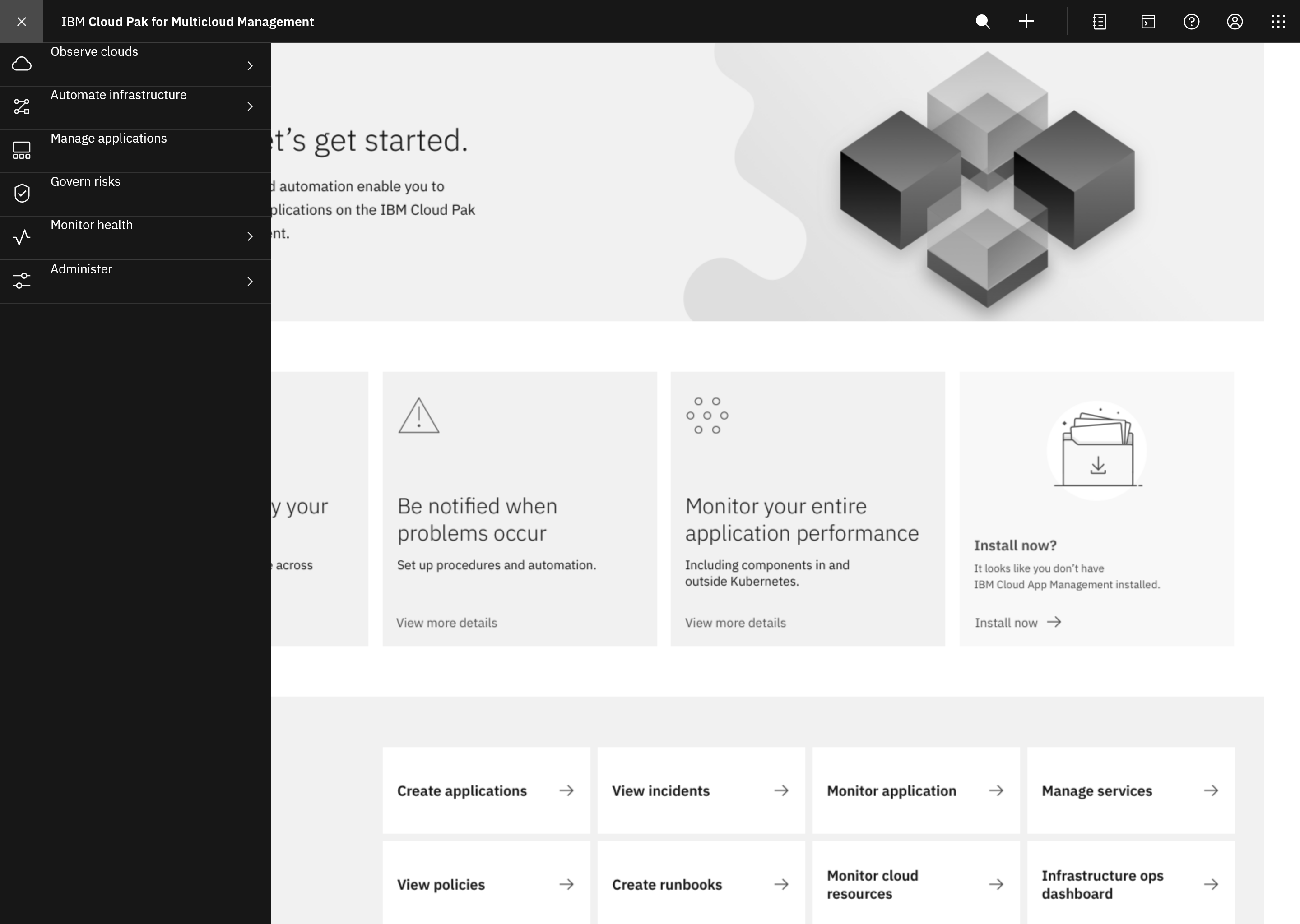Expand Monitor health submenu chevron
Screen dimensions: 1300x924
(x=250, y=236)
